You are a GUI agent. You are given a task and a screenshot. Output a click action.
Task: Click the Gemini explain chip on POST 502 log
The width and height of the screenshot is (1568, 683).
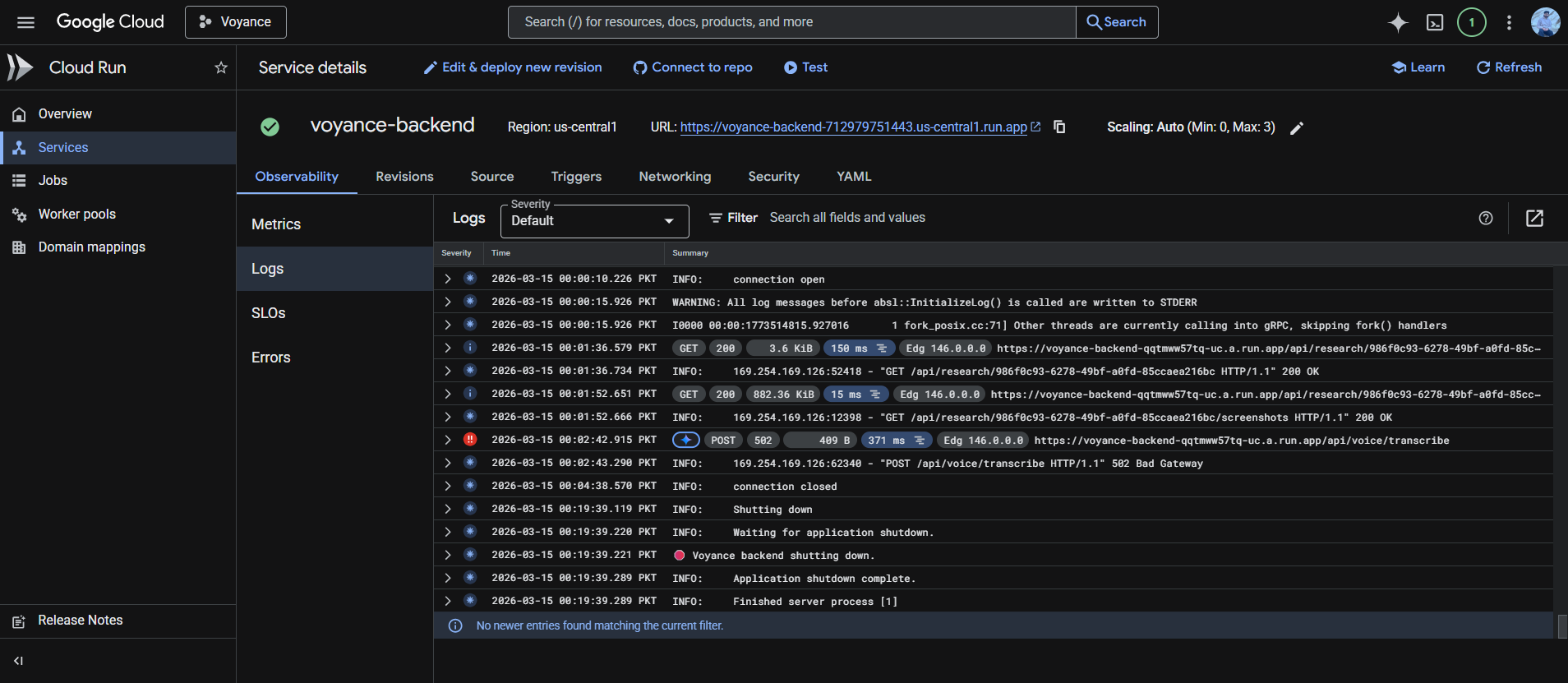(686, 441)
